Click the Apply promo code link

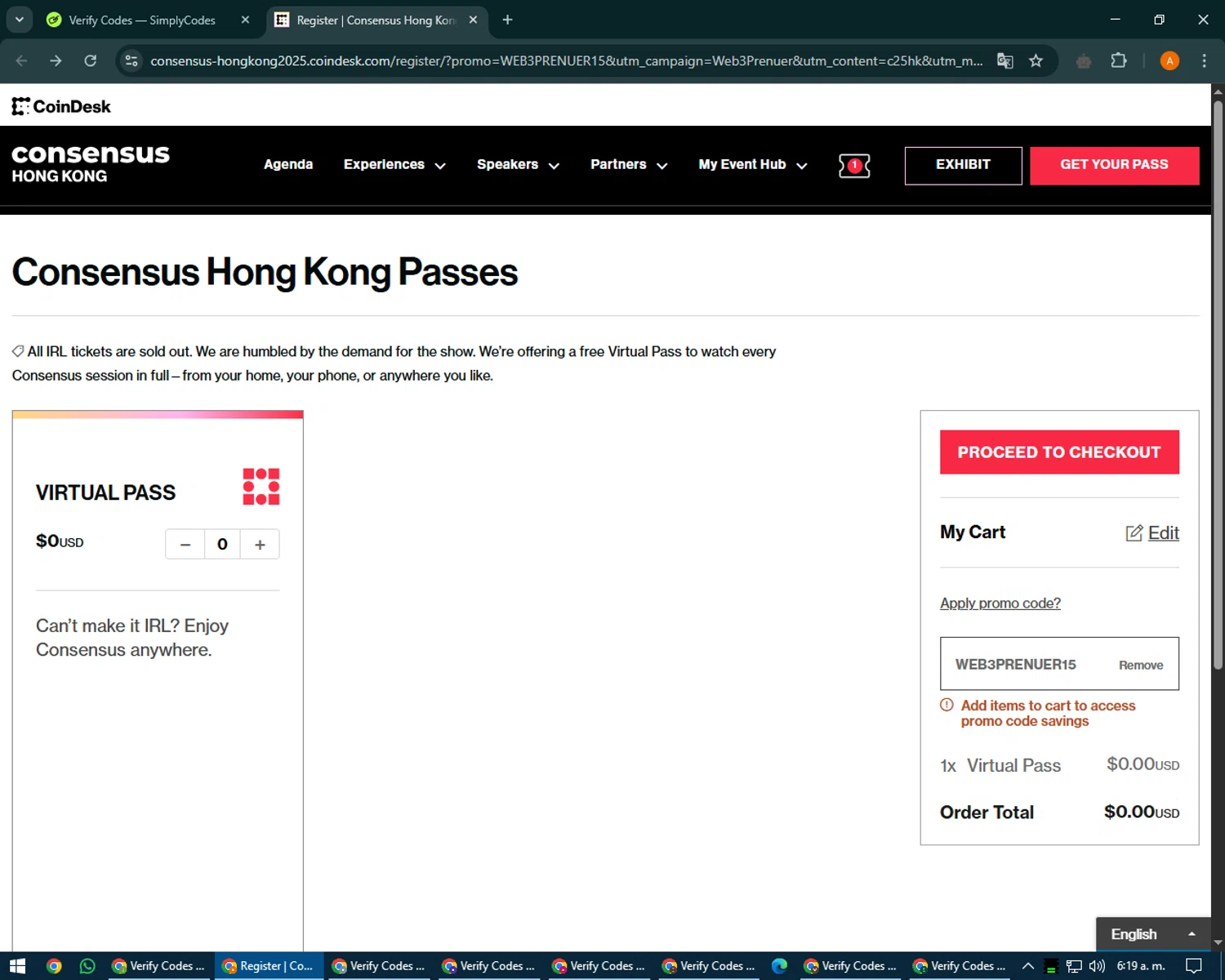pos(1000,604)
